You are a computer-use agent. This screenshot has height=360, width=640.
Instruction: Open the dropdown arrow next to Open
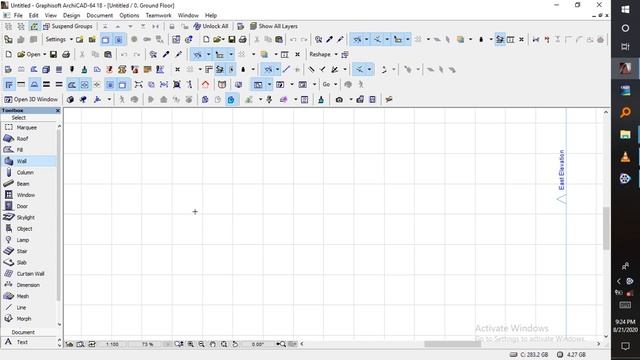(44, 54)
